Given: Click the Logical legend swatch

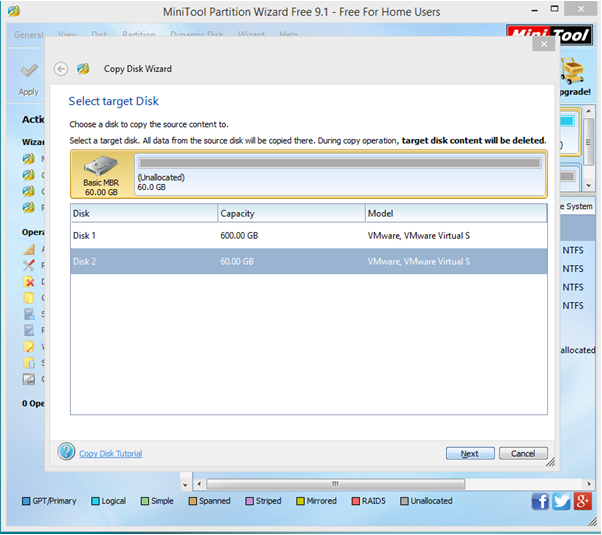Looking at the screenshot, I should coord(95,501).
